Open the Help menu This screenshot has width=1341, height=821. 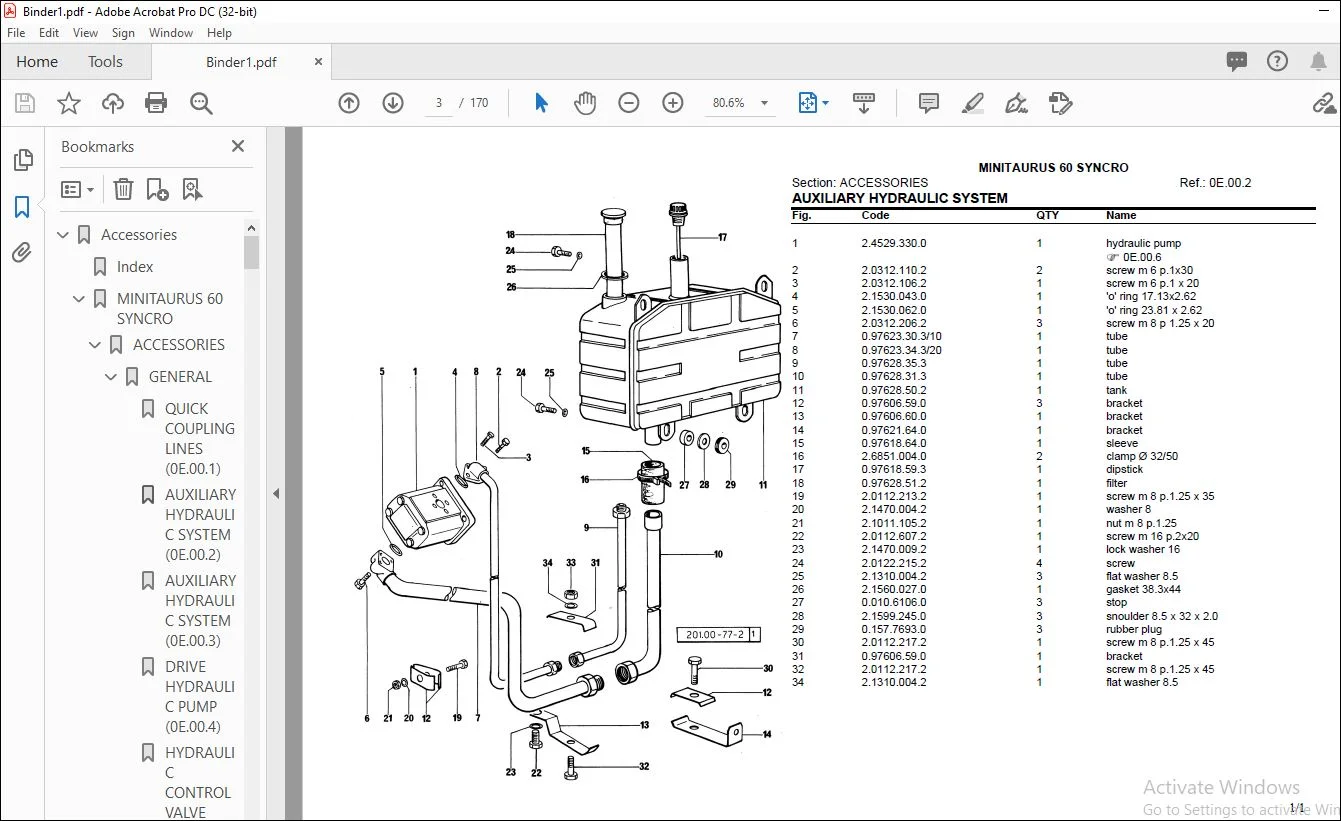(x=219, y=33)
